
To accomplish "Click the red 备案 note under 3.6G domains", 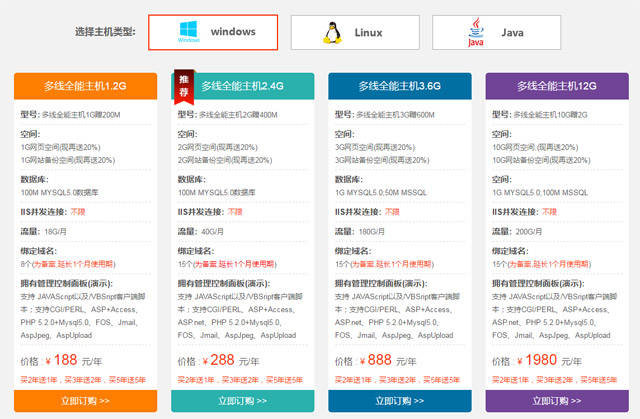I will tap(392, 264).
